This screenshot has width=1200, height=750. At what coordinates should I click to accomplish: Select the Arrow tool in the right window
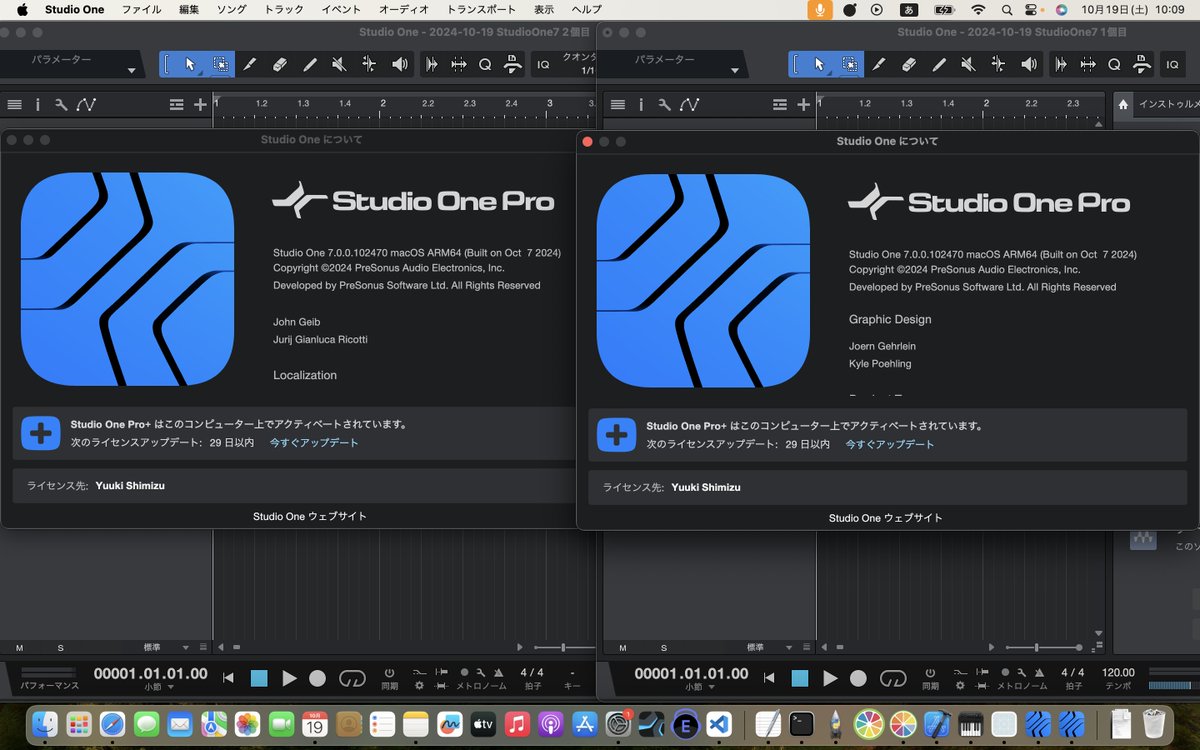coord(819,64)
